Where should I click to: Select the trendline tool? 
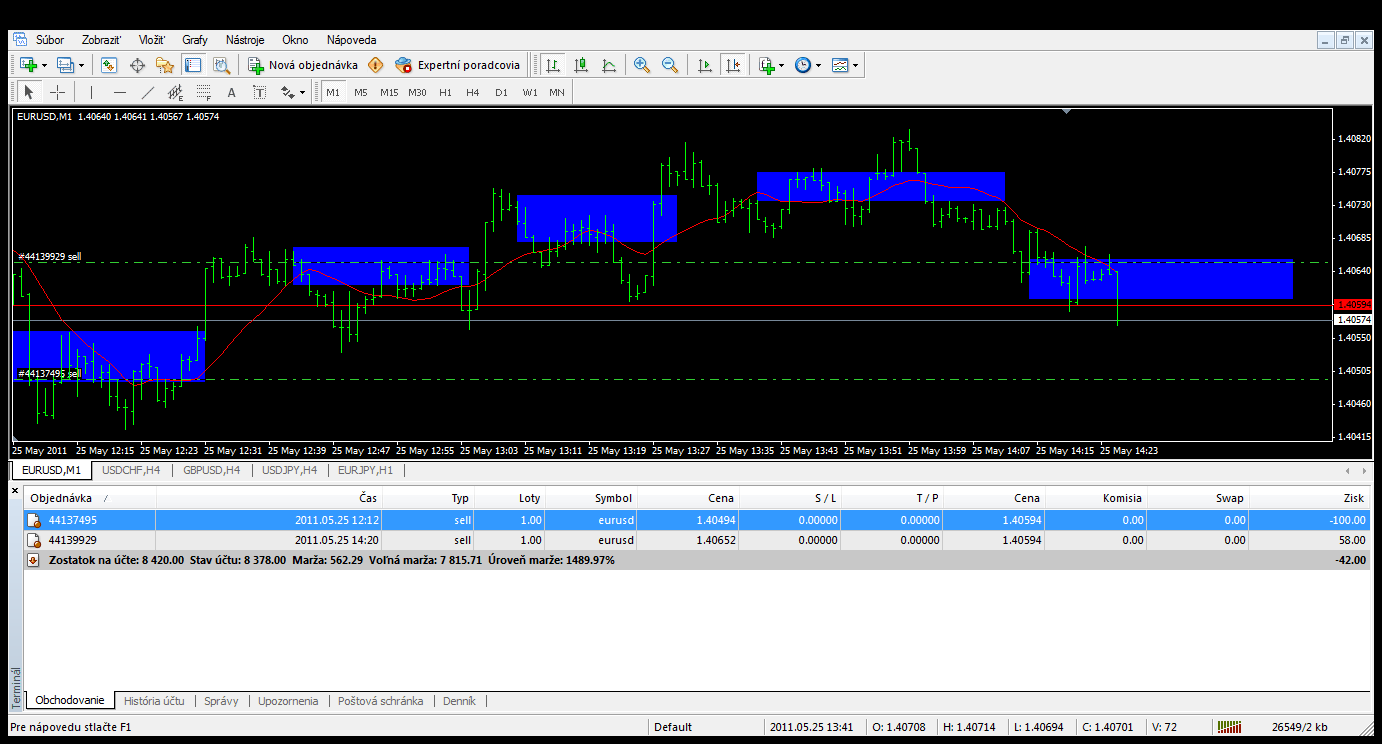(x=148, y=93)
